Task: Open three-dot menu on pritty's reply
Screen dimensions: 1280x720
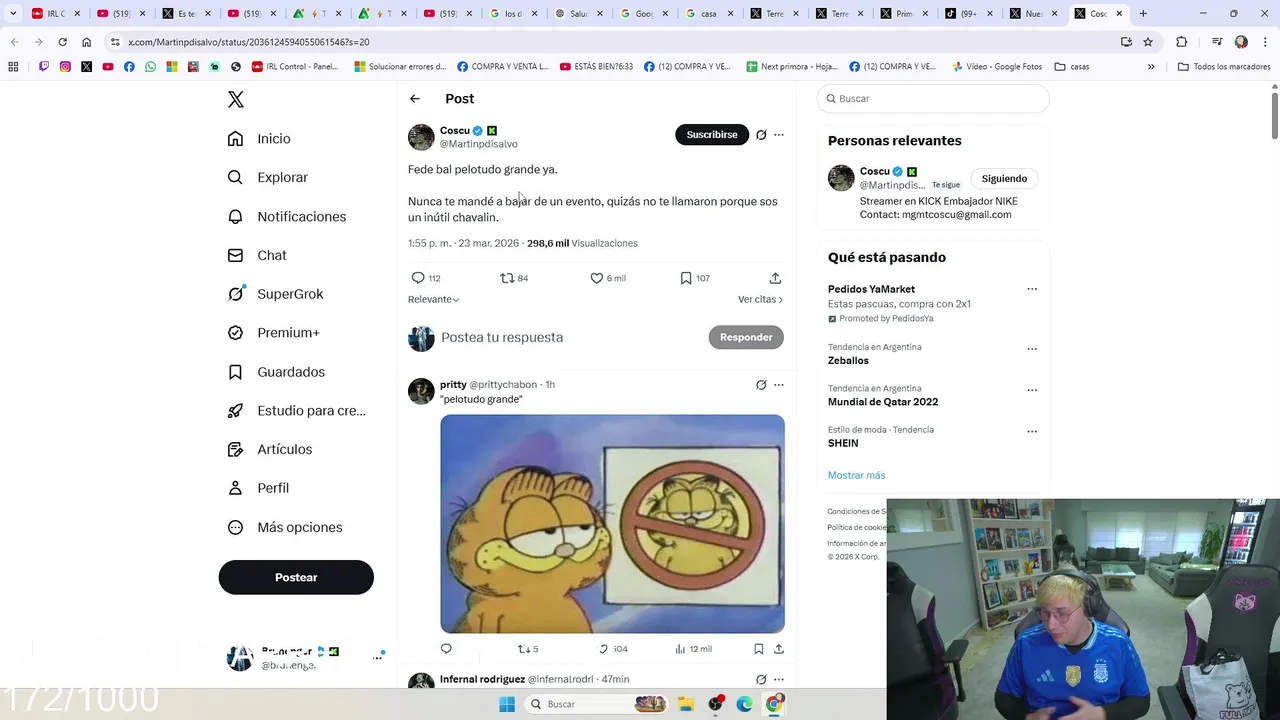Action: [779, 385]
